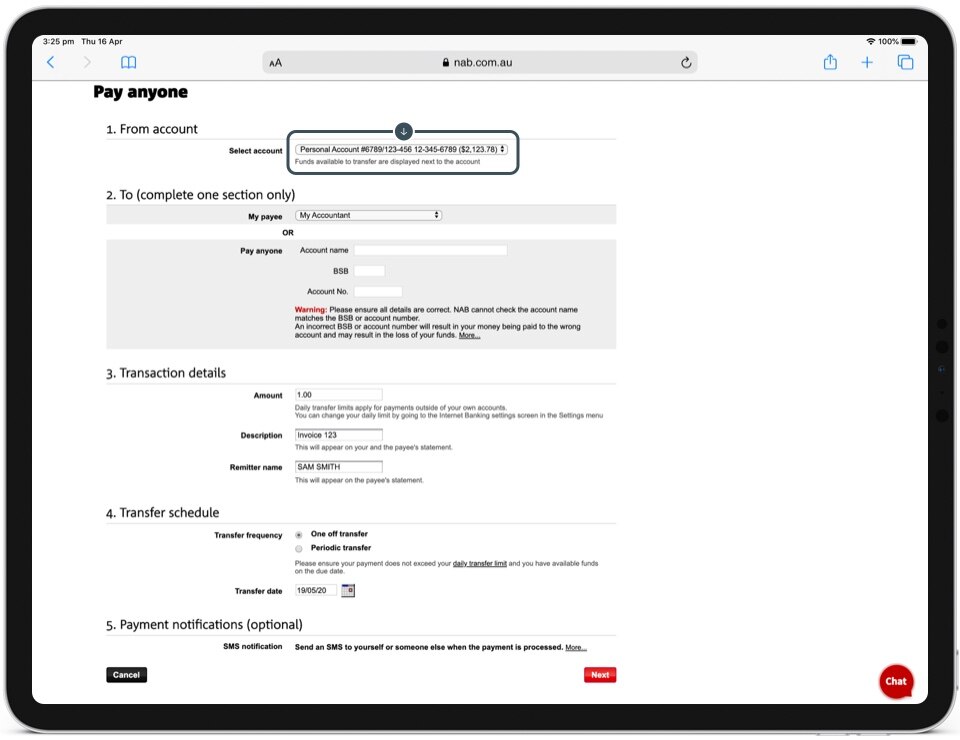The image size is (960, 740).
Task: Select One off transfer radio button
Action: click(299, 535)
